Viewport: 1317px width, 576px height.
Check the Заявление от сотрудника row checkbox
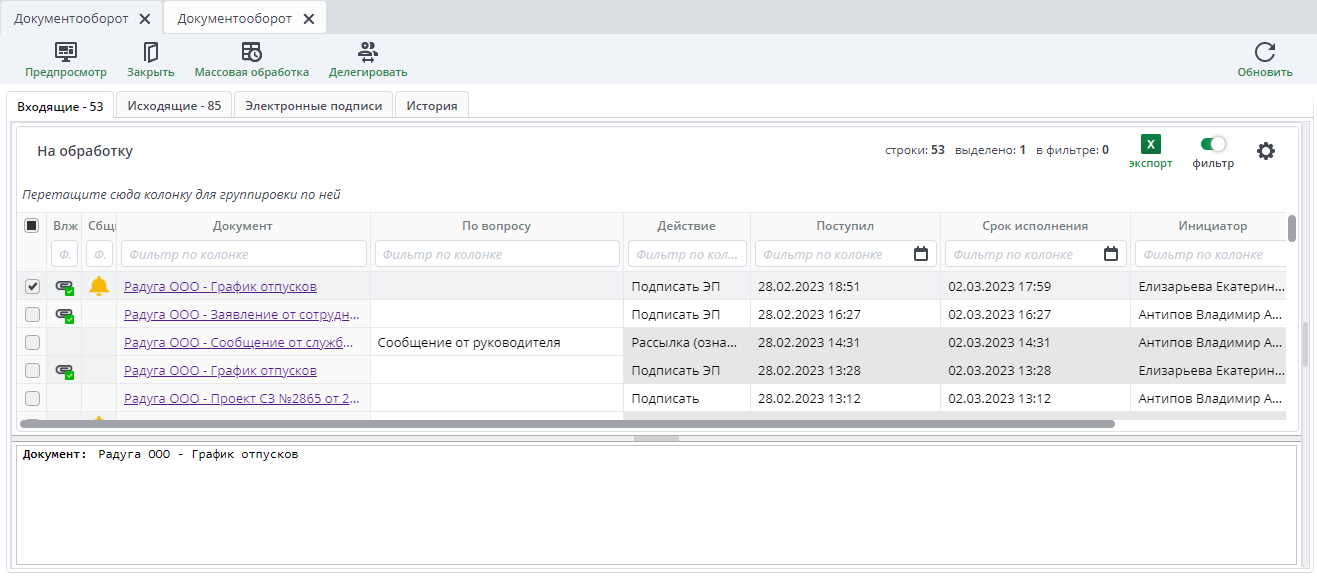pos(32,314)
